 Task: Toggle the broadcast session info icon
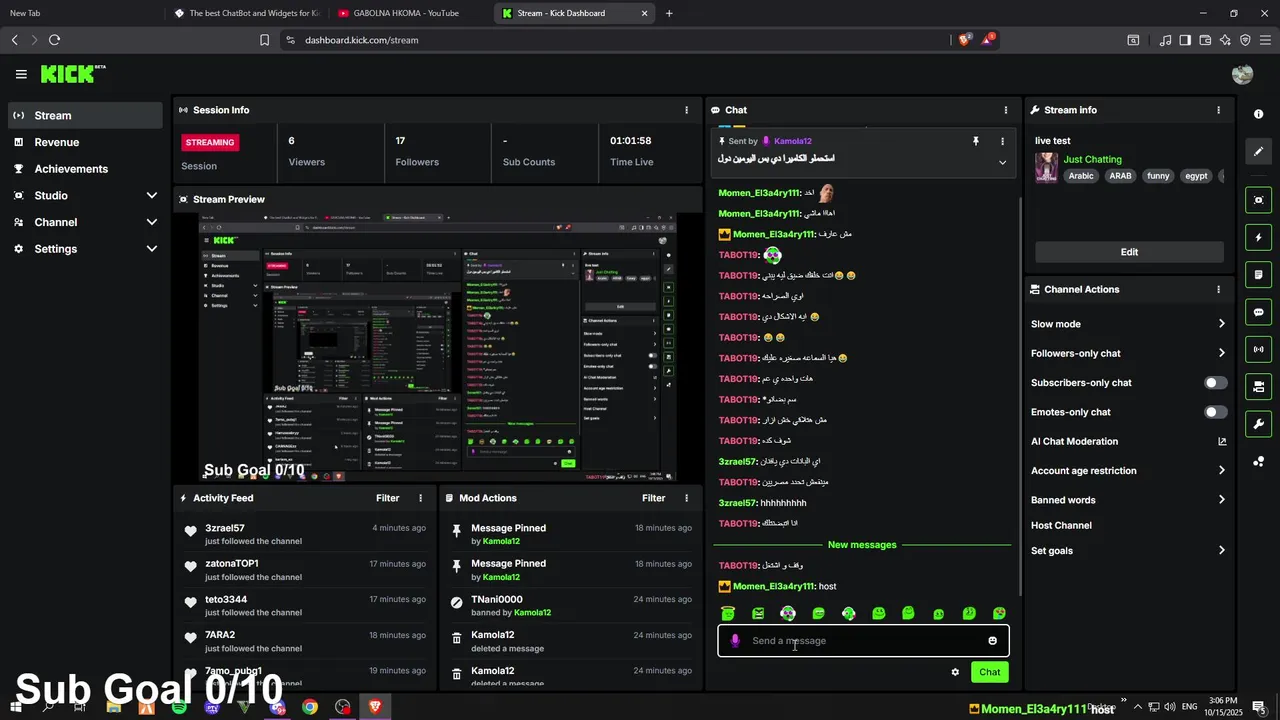1259,349
